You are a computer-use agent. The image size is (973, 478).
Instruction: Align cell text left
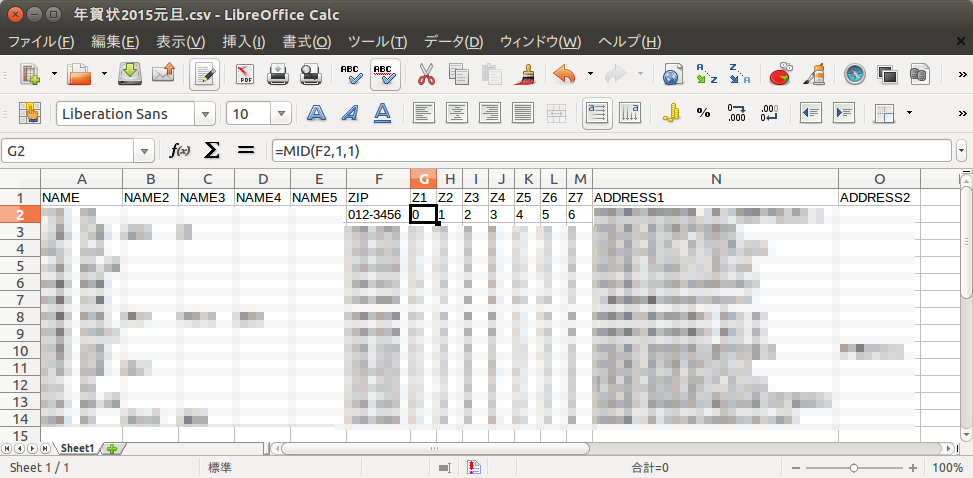point(424,113)
